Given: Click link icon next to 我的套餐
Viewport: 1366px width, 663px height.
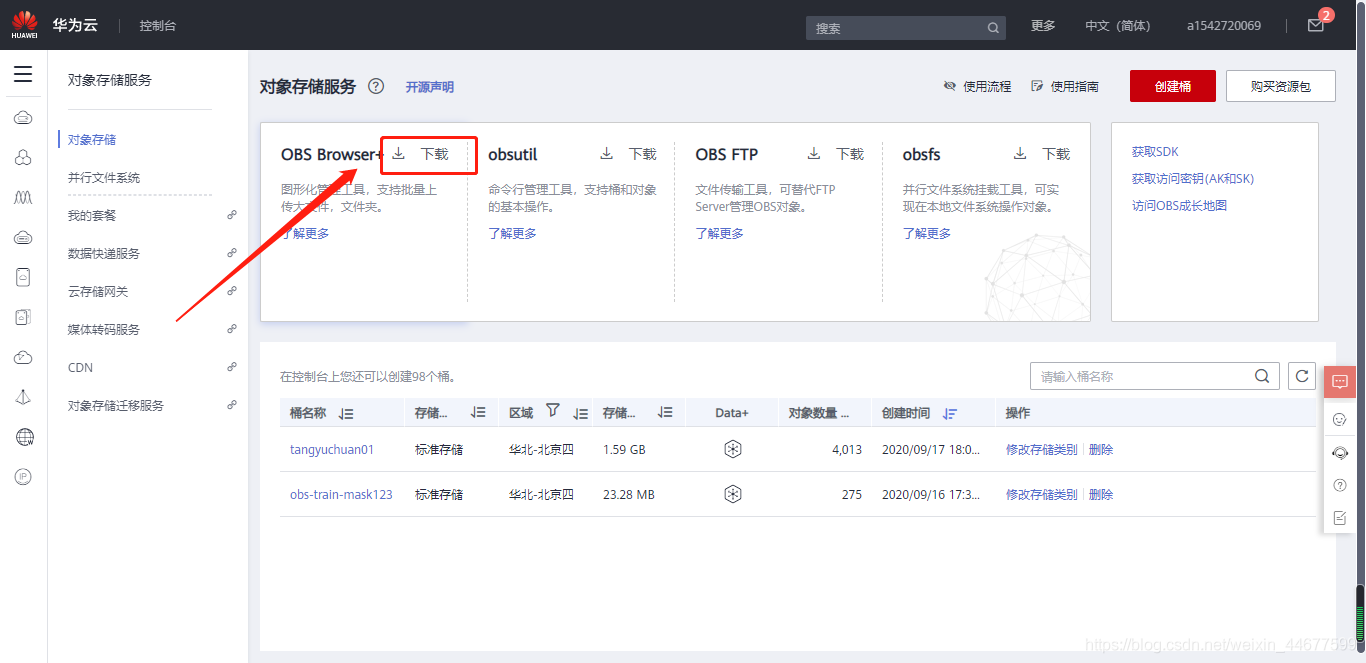Looking at the screenshot, I should point(232,215).
